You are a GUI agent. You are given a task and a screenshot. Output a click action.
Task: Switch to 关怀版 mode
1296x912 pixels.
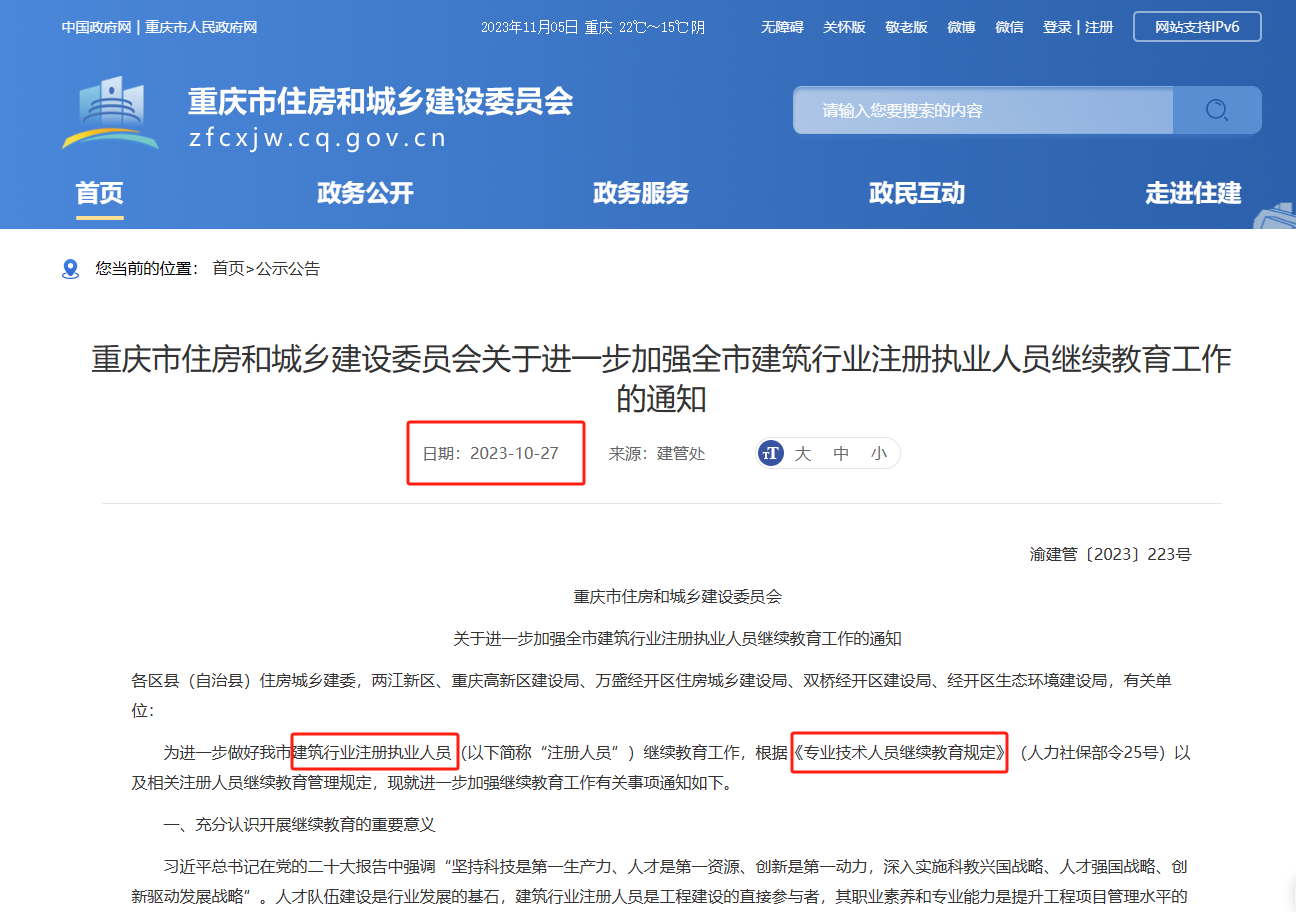tap(844, 27)
